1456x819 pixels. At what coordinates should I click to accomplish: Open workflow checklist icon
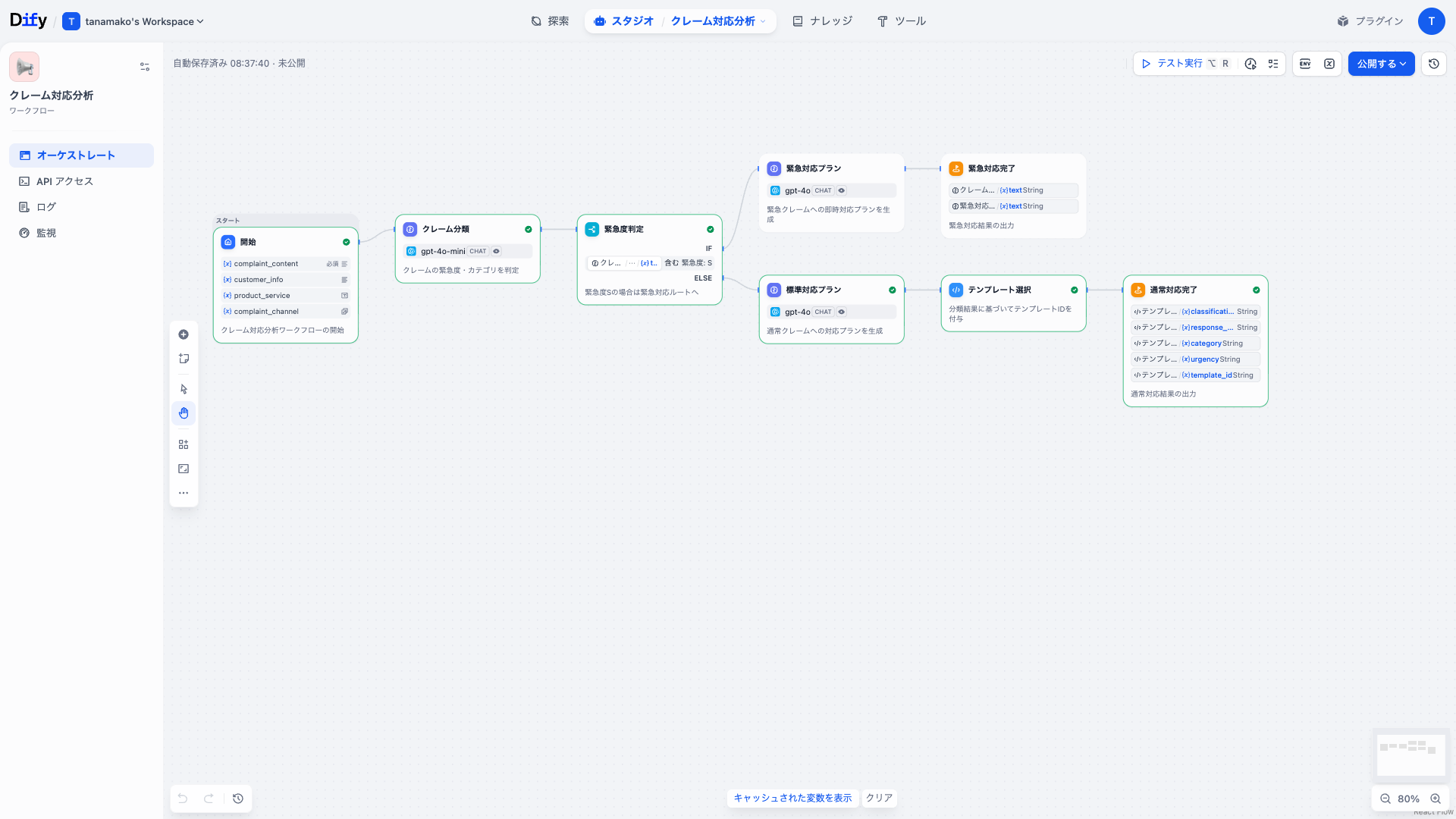click(1273, 64)
